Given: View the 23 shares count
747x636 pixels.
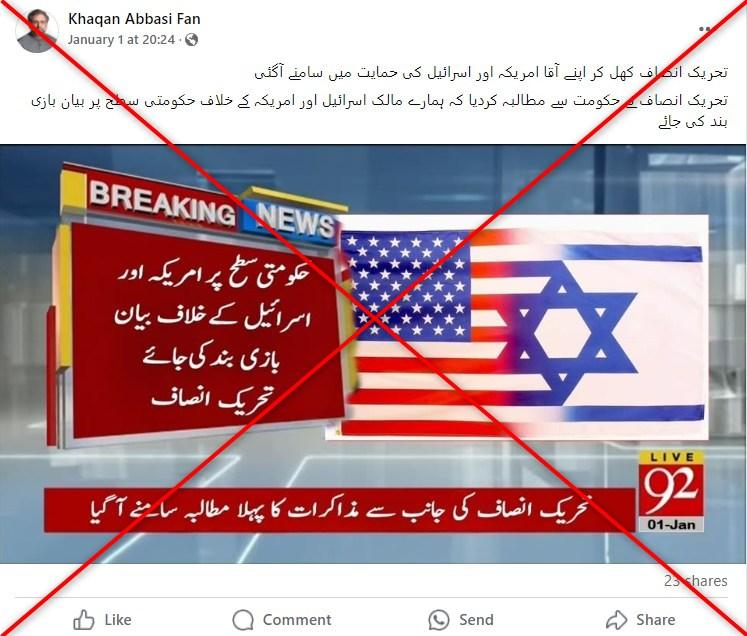Looking at the screenshot, I should click(x=696, y=581).
